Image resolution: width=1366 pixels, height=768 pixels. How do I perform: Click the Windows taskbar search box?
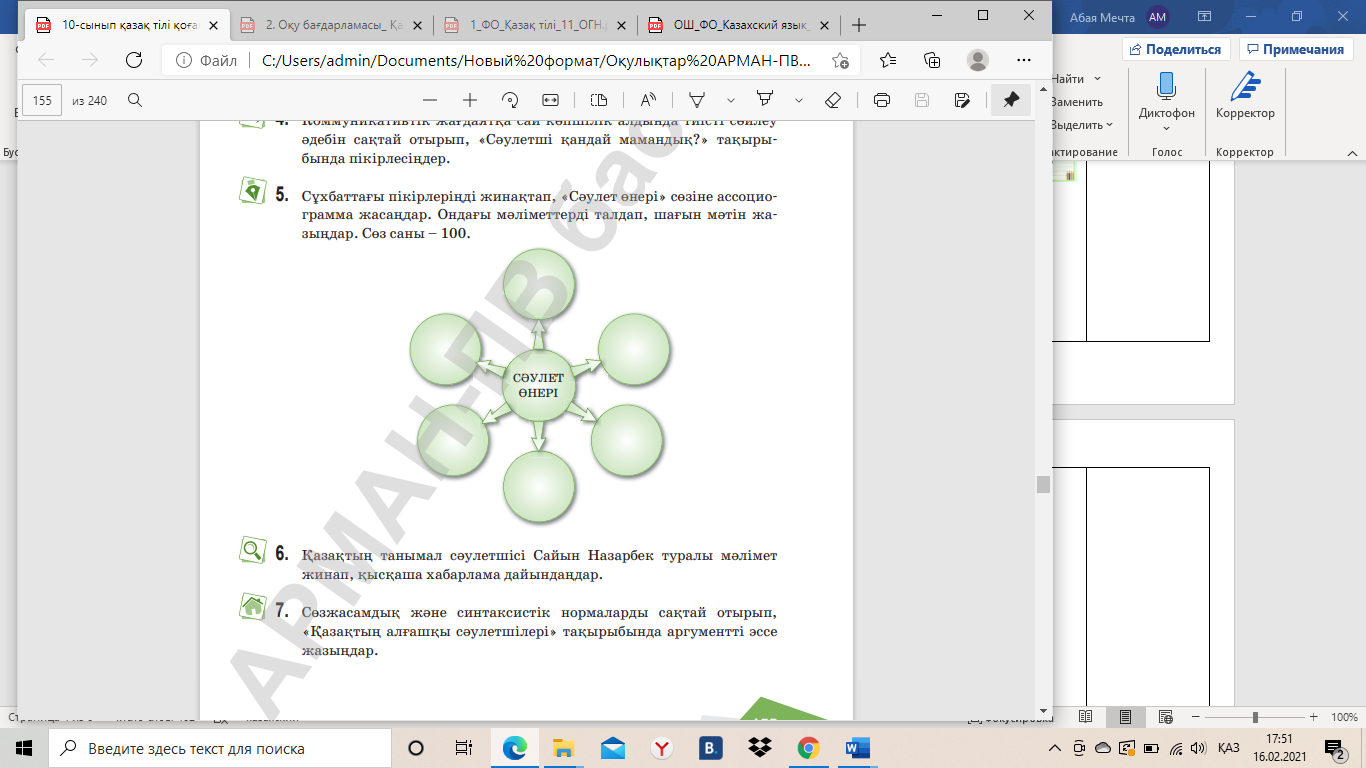click(220, 748)
